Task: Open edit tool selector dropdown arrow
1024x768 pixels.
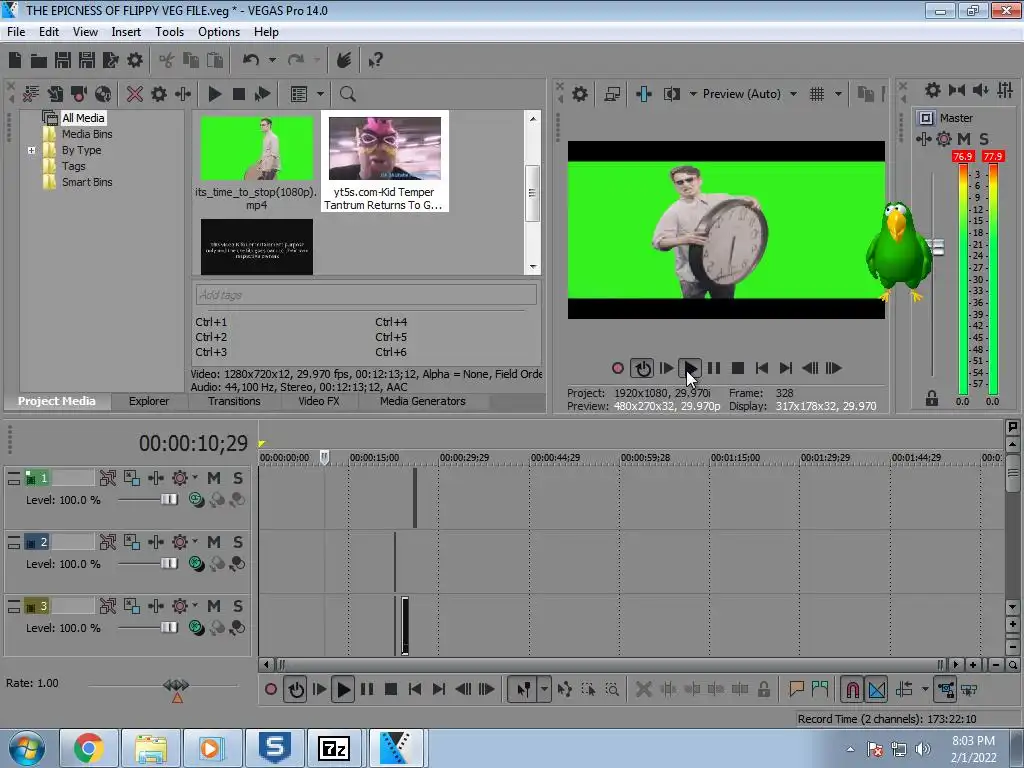Action: pyautogui.click(x=544, y=689)
